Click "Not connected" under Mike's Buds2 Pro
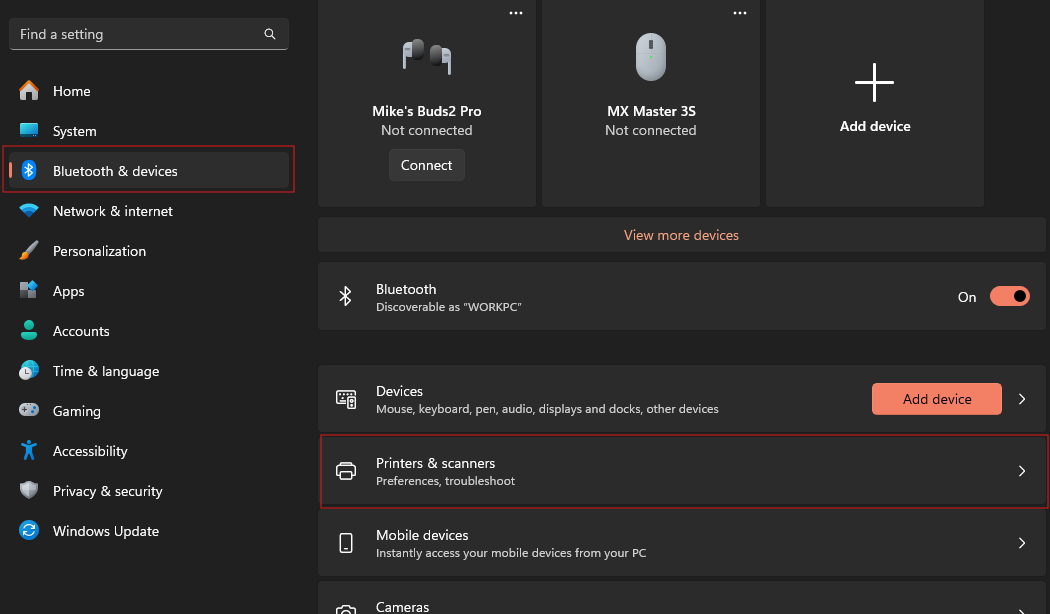The height and width of the screenshot is (614, 1050). click(x=427, y=131)
